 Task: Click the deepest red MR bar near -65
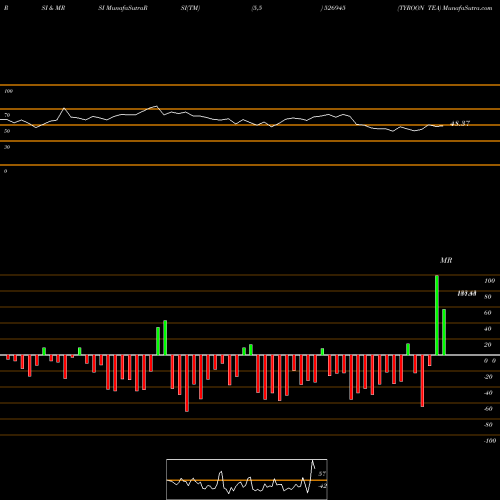[187, 383]
